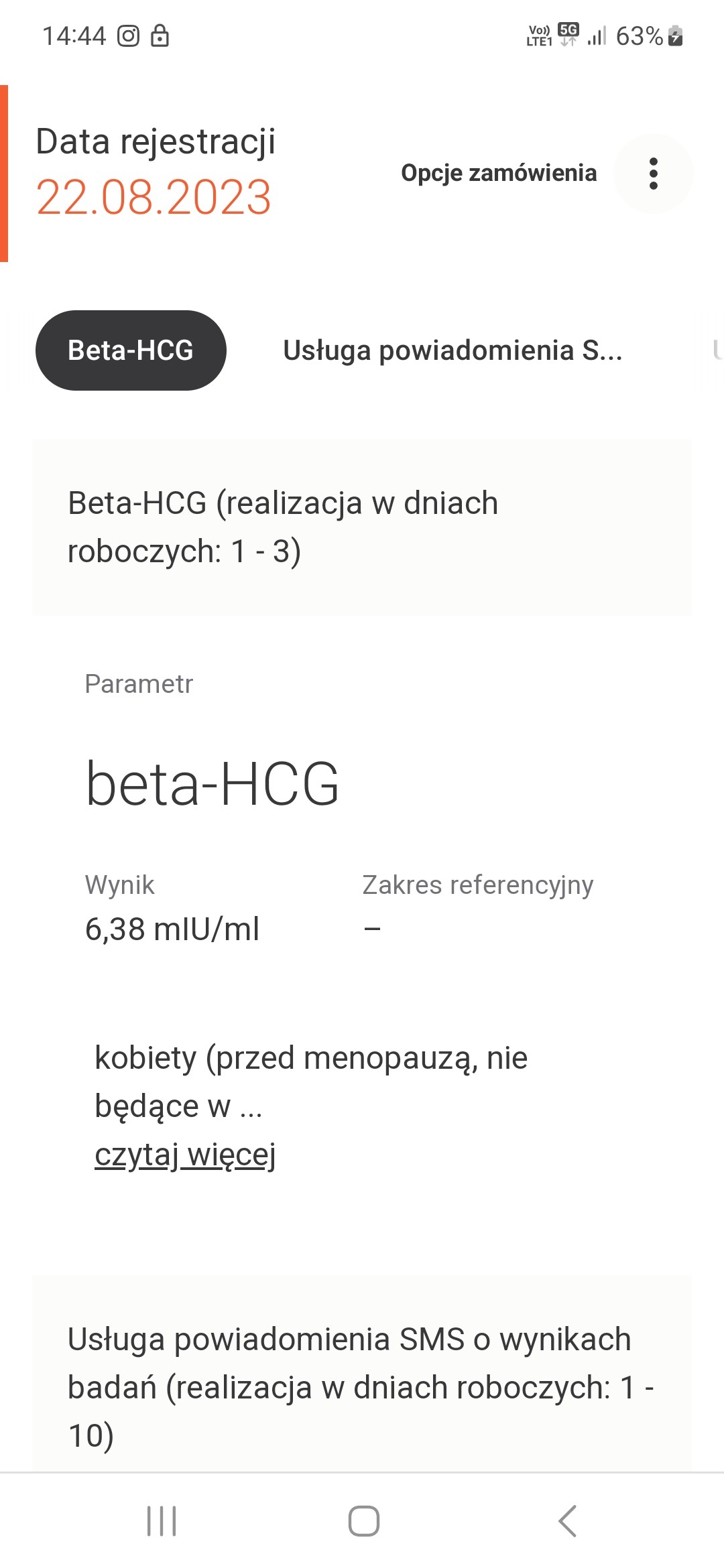Tap the clock showing 14:44
This screenshot has height=1568, width=724.
click(74, 36)
